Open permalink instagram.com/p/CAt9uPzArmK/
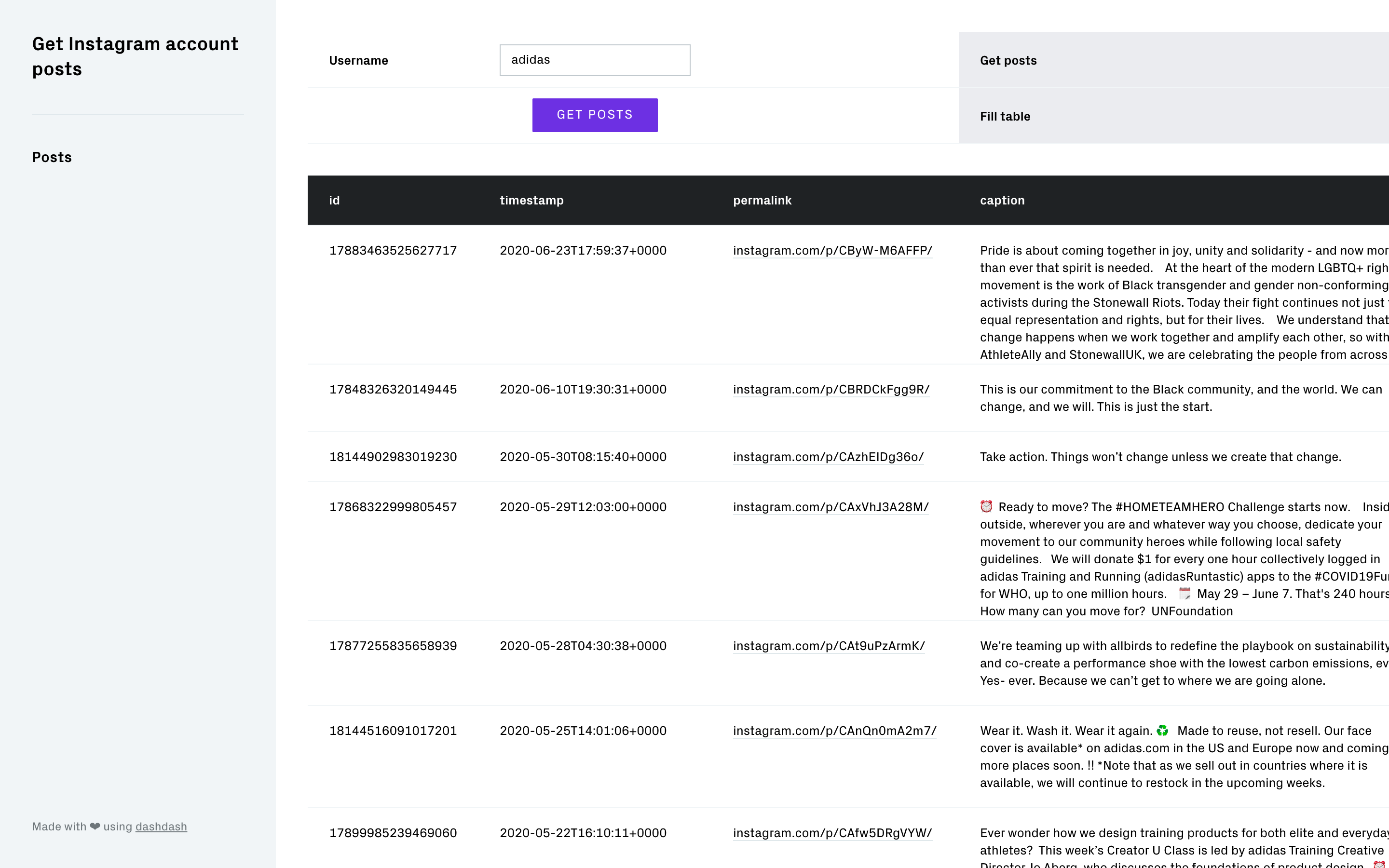This screenshot has width=1389, height=868. point(829,646)
